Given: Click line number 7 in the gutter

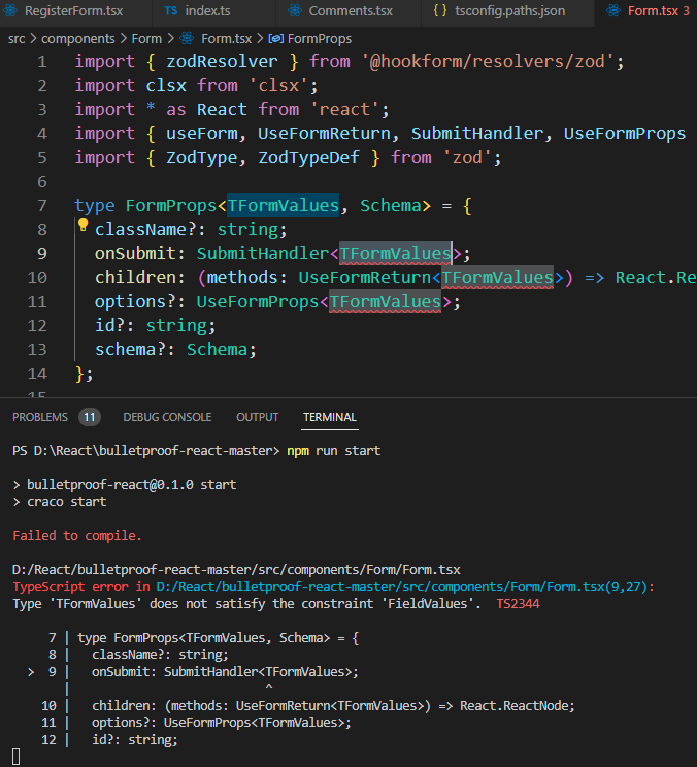Looking at the screenshot, I should pyautogui.click(x=42, y=205).
